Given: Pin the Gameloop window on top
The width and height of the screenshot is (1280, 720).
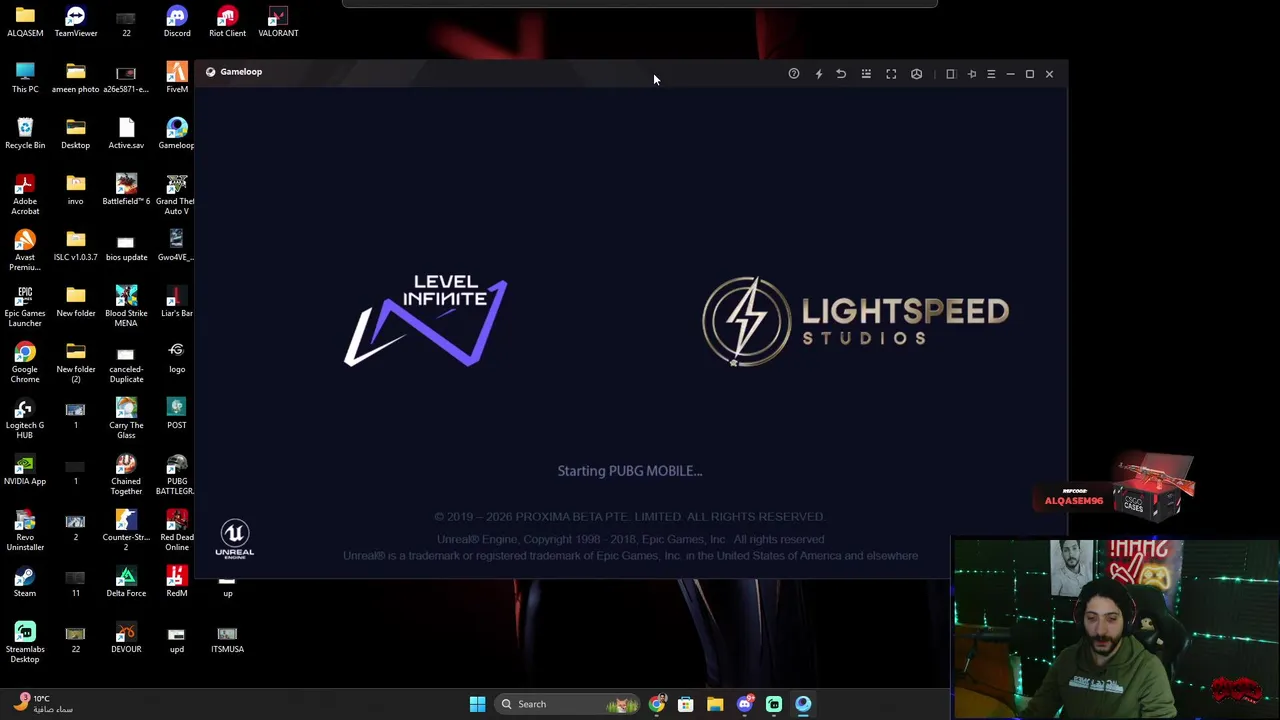Looking at the screenshot, I should (x=971, y=74).
